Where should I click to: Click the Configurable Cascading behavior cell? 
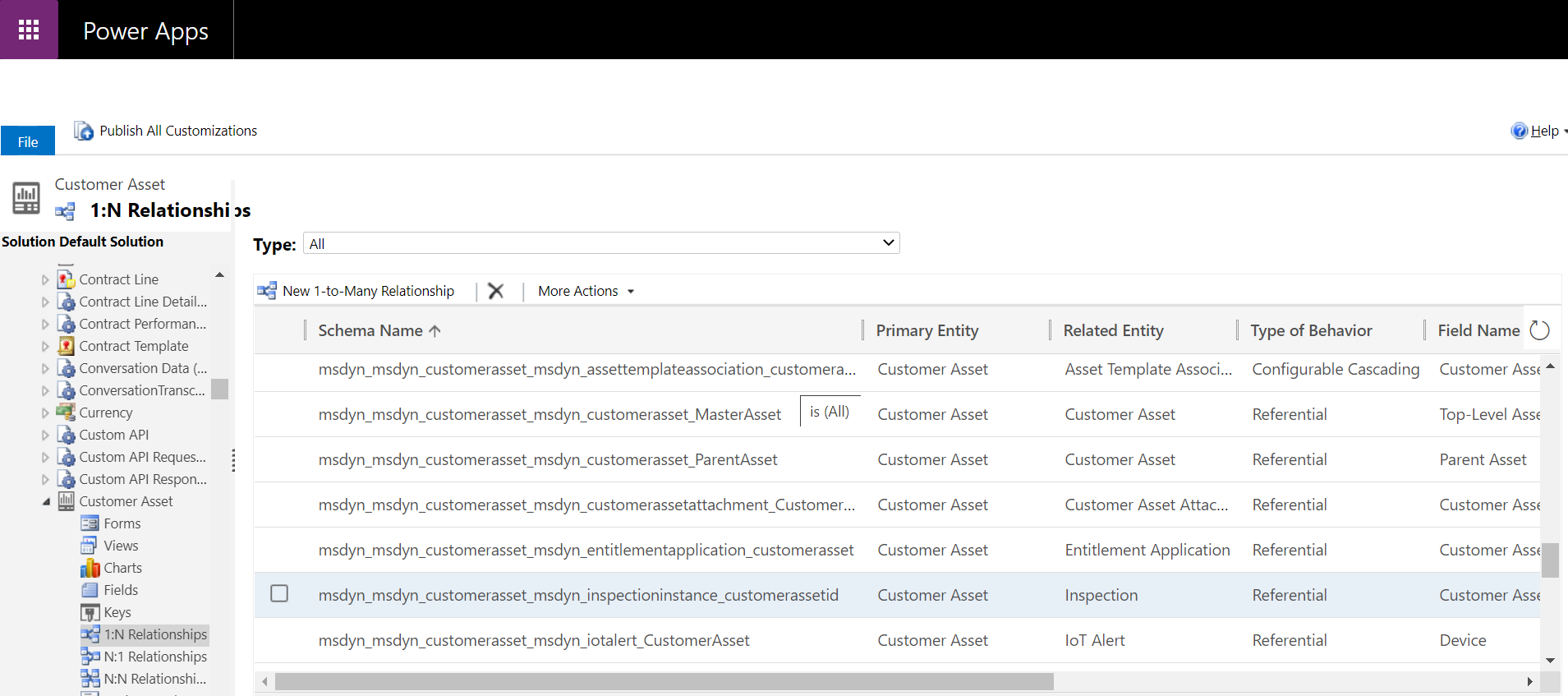(x=1336, y=369)
